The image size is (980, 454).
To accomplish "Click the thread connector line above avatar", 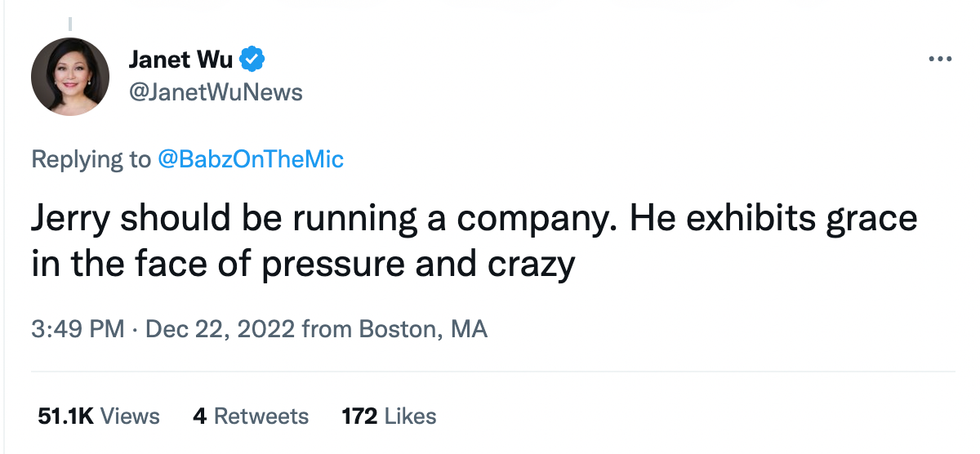I will tap(70, 22).
